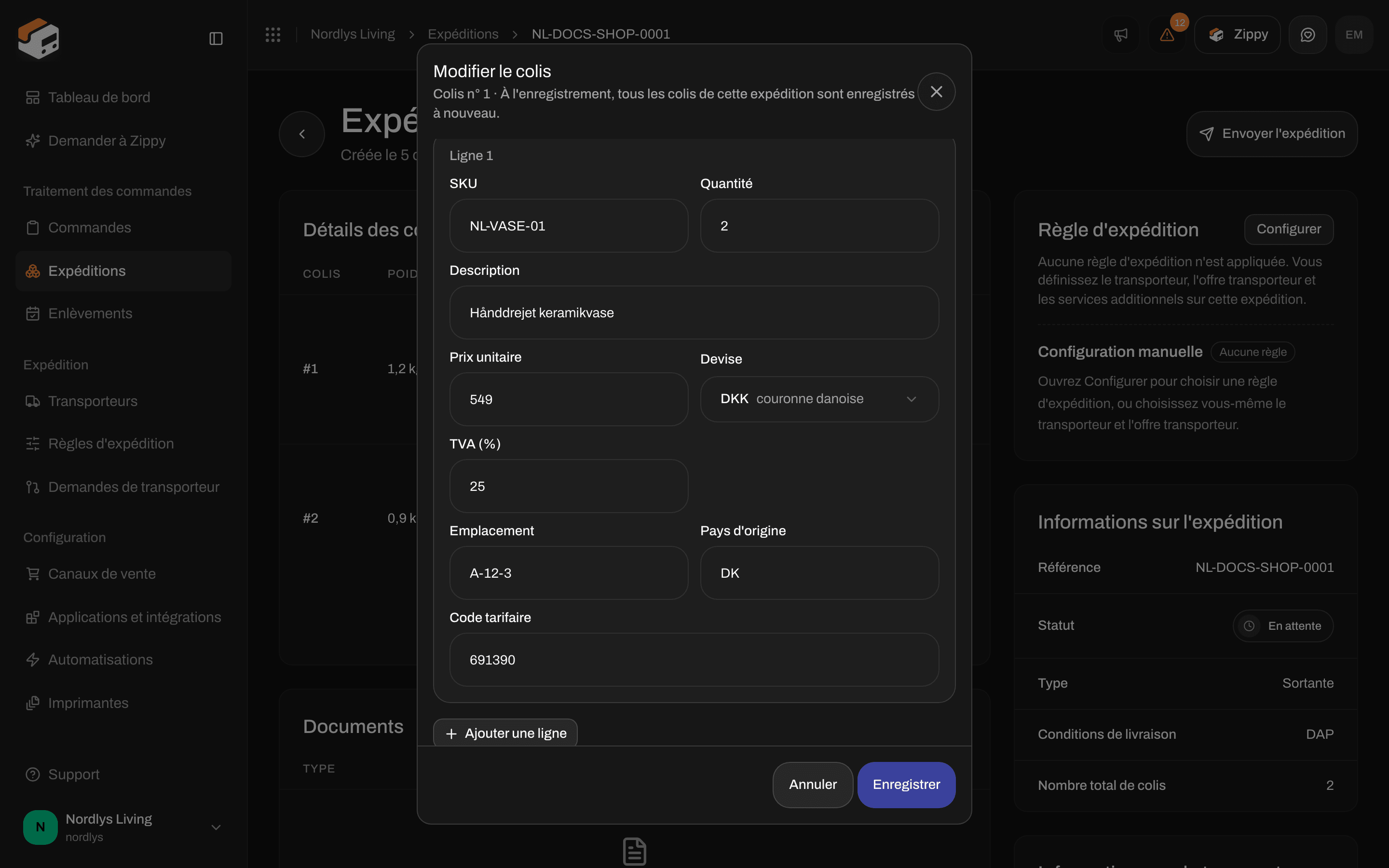This screenshot has height=868, width=1389.
Task: Open Automatisations in sidebar
Action: coord(123,660)
